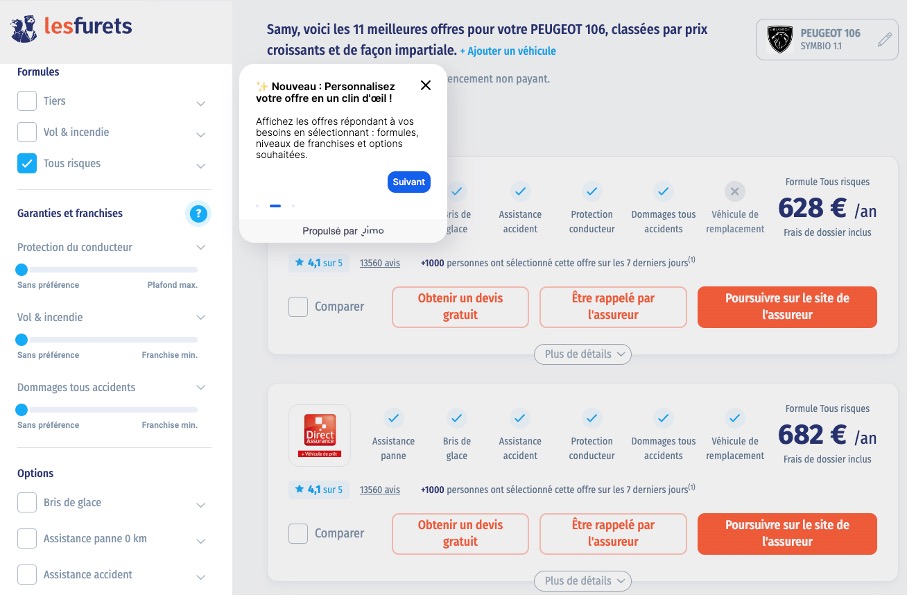Expand the Vol & incendie formula section

pos(203,131)
